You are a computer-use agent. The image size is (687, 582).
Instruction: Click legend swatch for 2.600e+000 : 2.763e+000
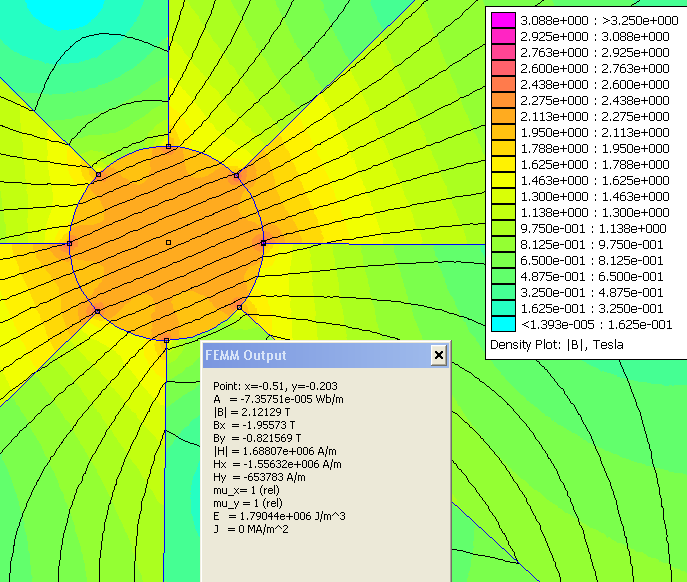pos(503,68)
